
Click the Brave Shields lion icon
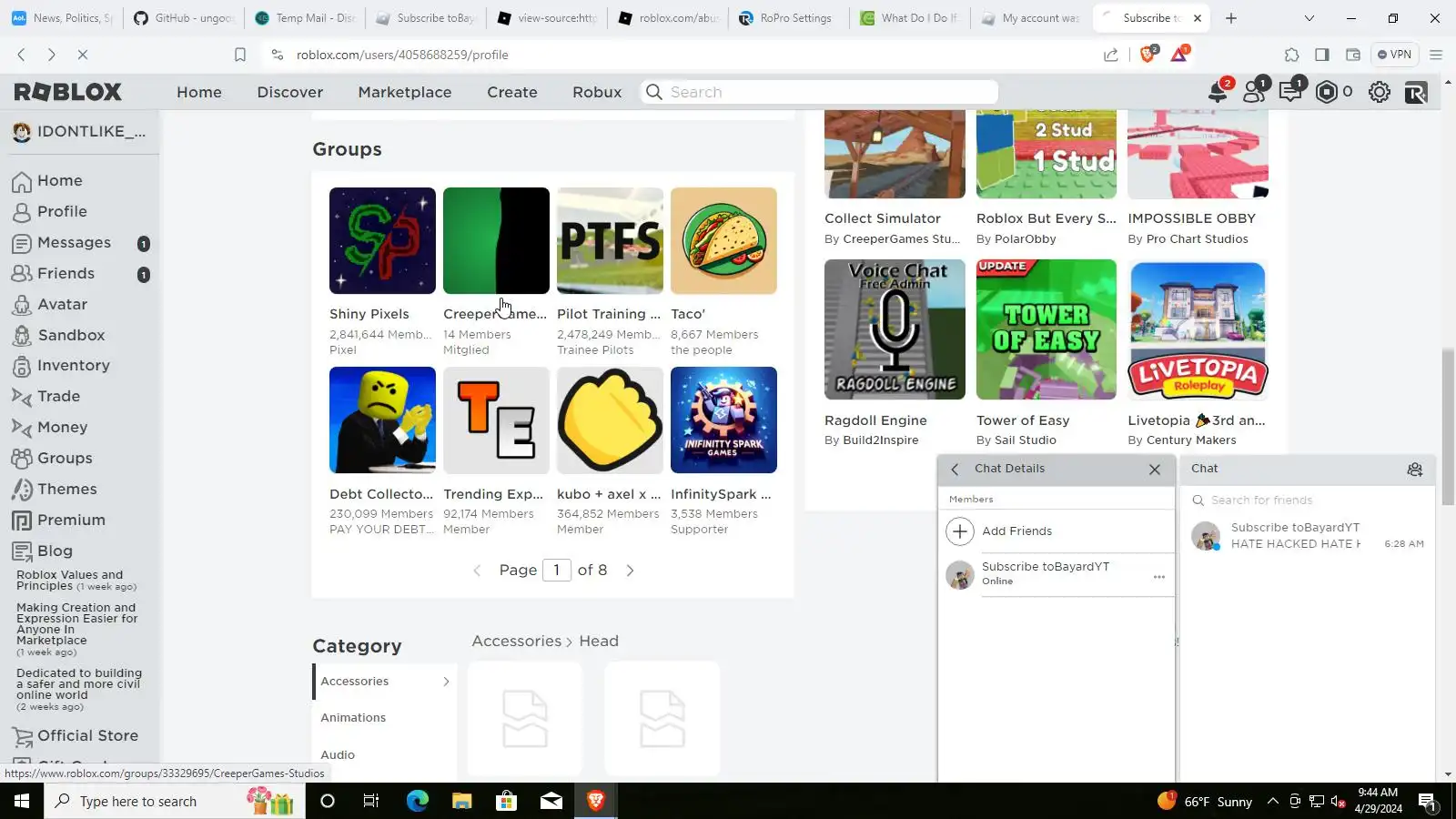click(x=1148, y=55)
